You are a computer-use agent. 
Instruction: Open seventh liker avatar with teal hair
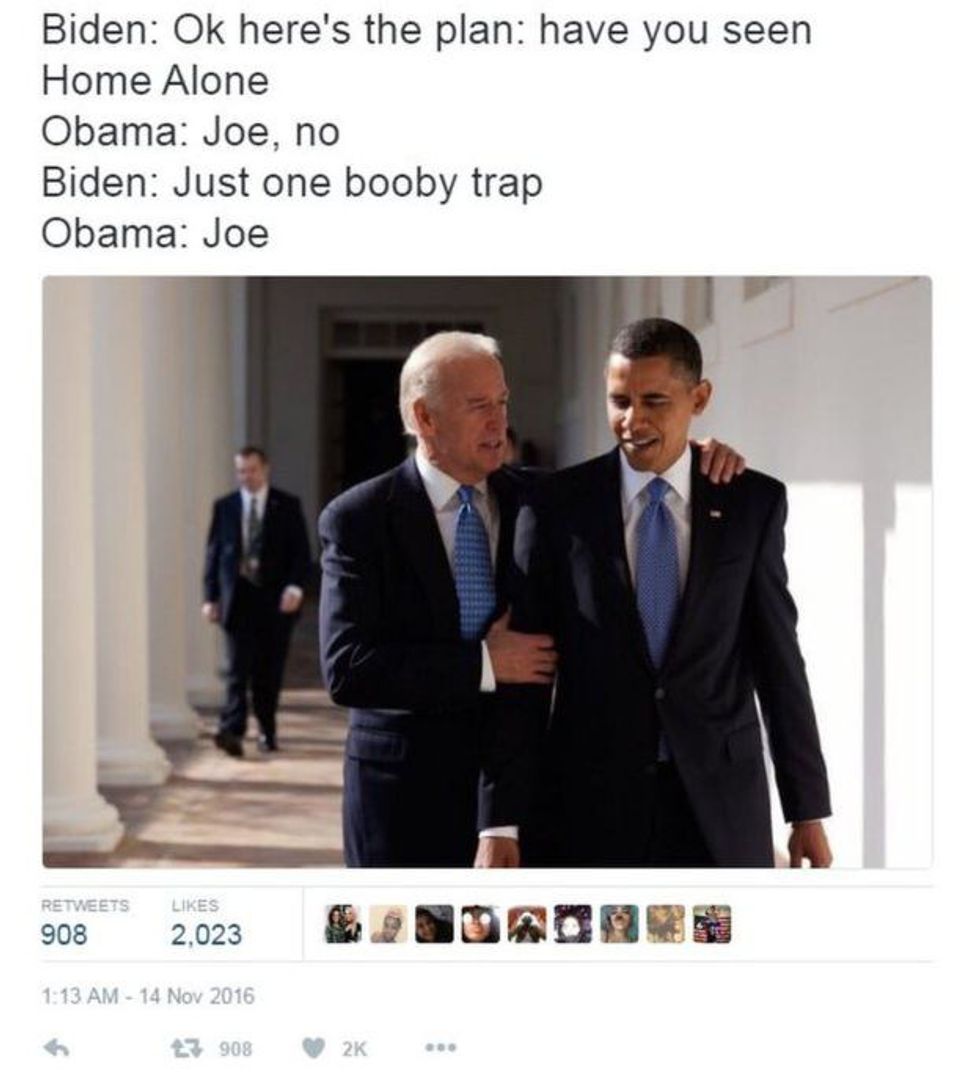coord(620,923)
